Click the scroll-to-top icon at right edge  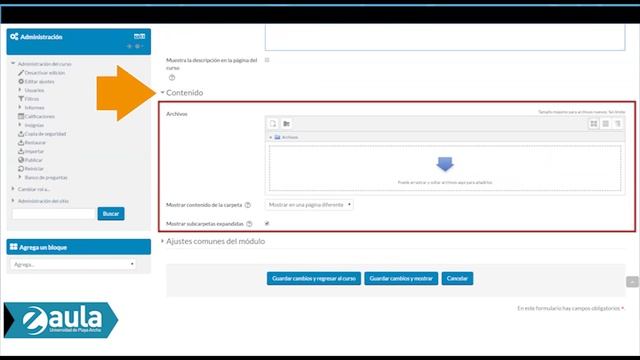tap(632, 282)
